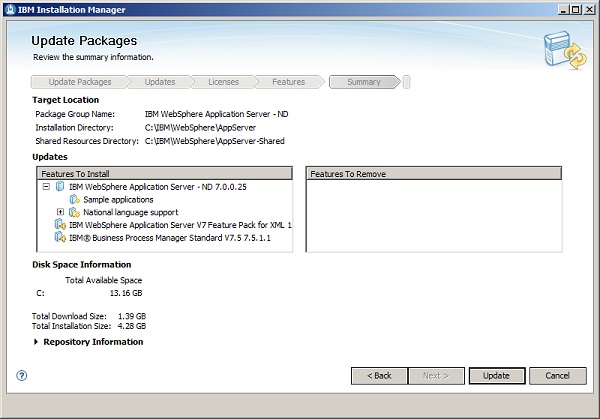Image resolution: width=600 pixels, height=419 pixels.
Task: Maximize the IBM Installation Manager window
Action: tap(575, 10)
